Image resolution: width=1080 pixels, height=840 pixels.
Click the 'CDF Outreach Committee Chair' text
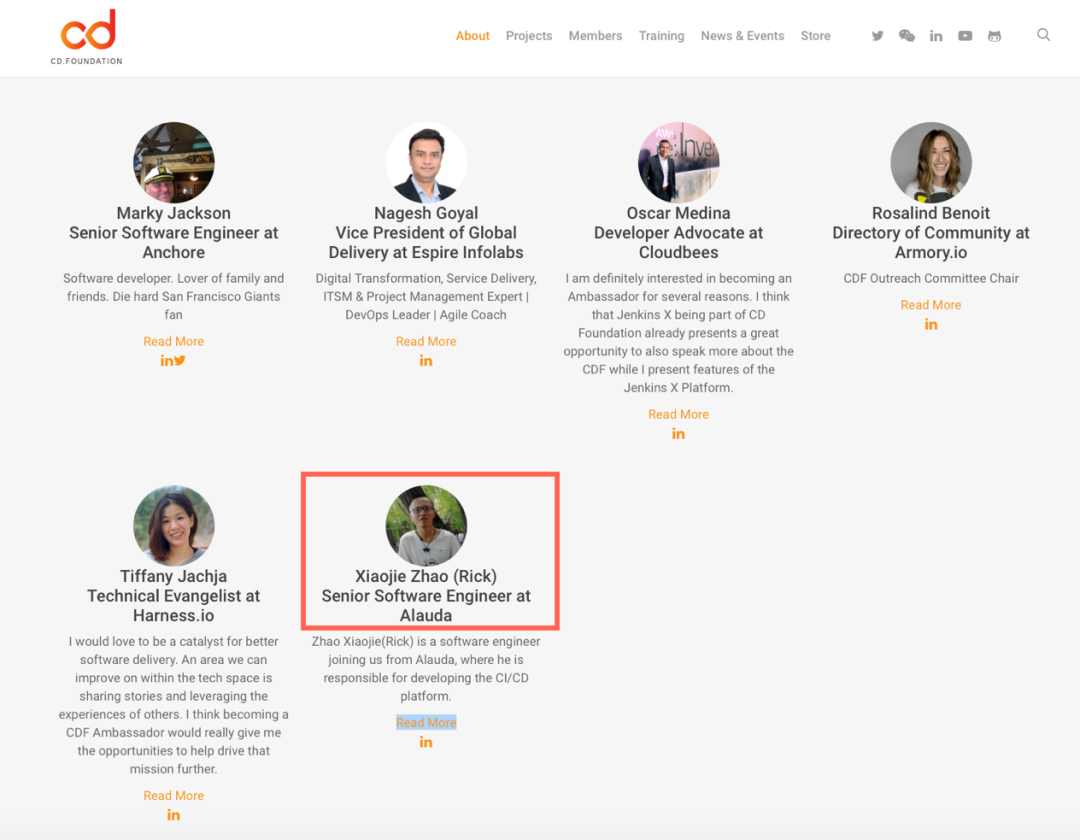tap(931, 279)
